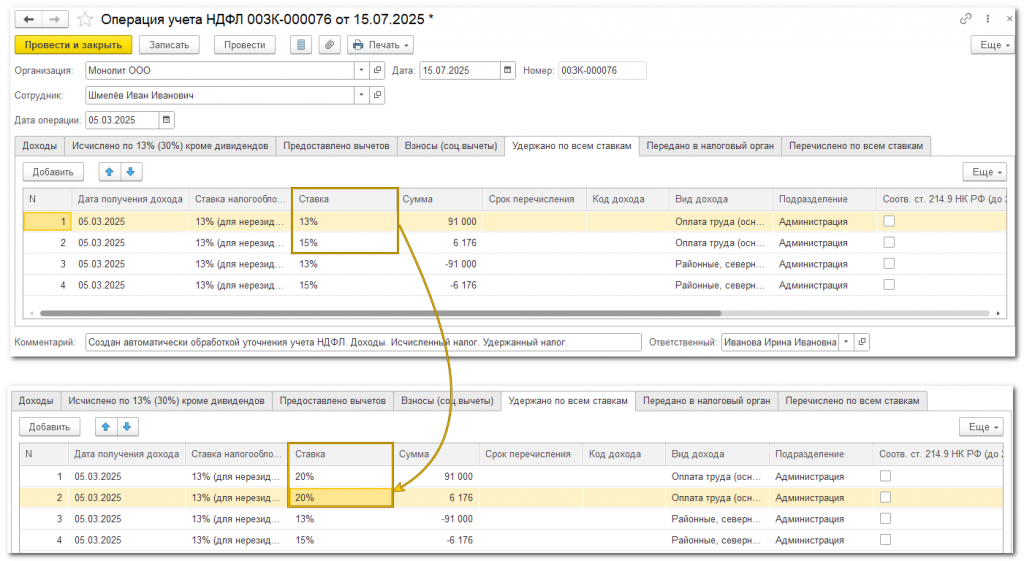1024x561 pixels.
Task: Move row up in upper table
Action: (110, 172)
